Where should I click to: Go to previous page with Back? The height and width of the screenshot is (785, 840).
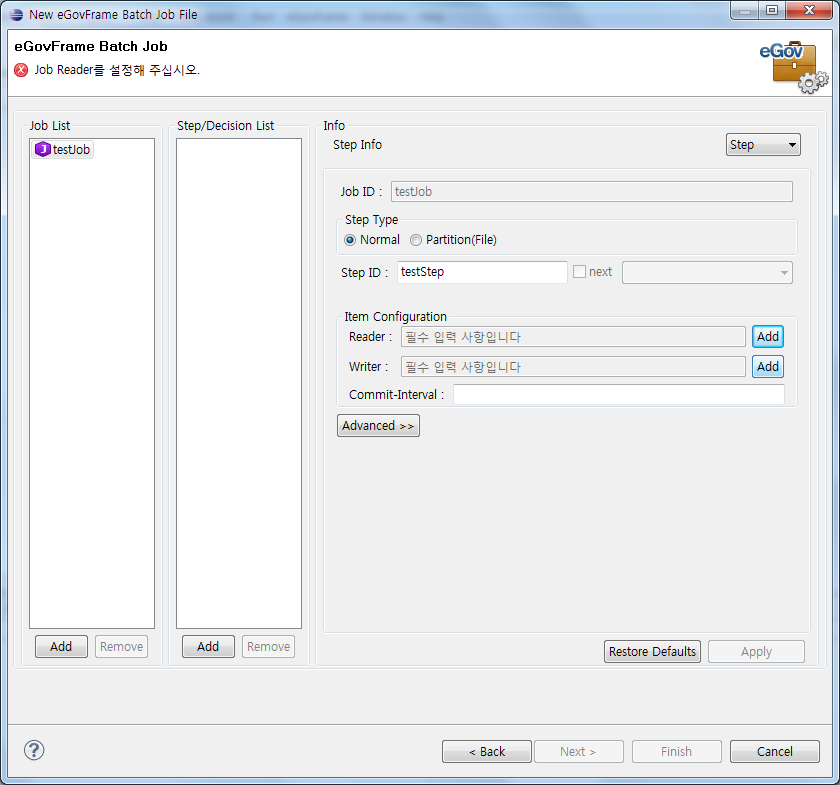coord(486,751)
